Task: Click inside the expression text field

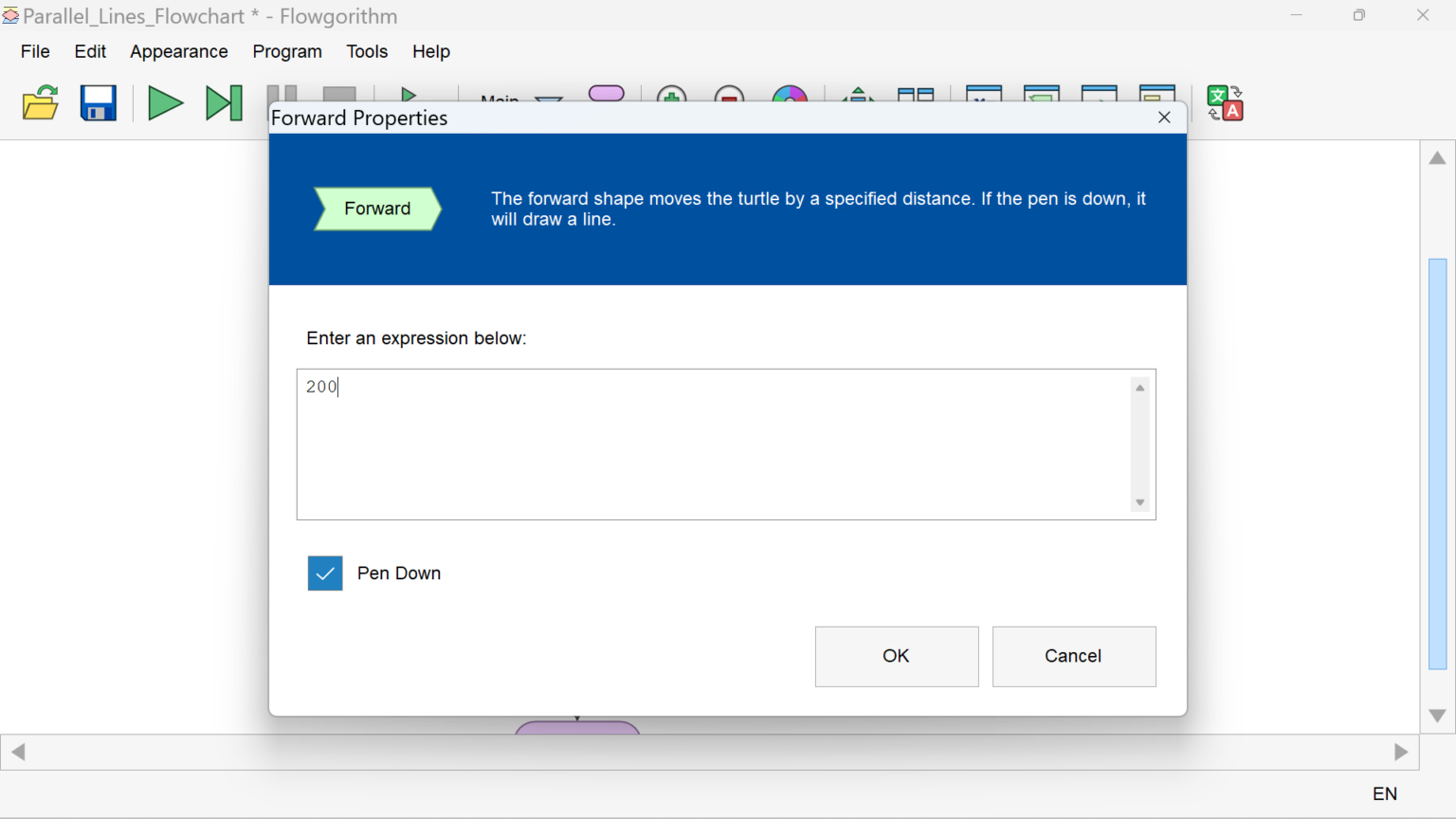Action: coord(711,444)
